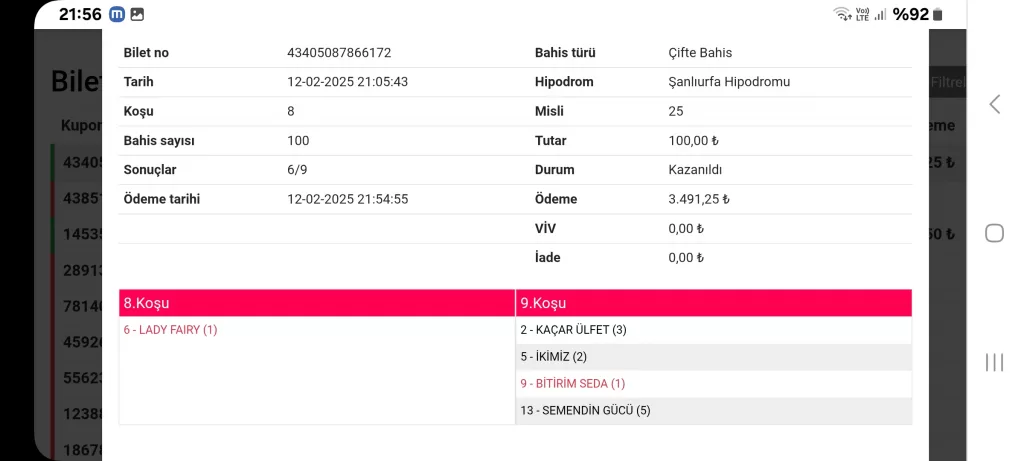Tap the mobile signal strength icon
The image size is (1024, 461).
tap(880, 14)
